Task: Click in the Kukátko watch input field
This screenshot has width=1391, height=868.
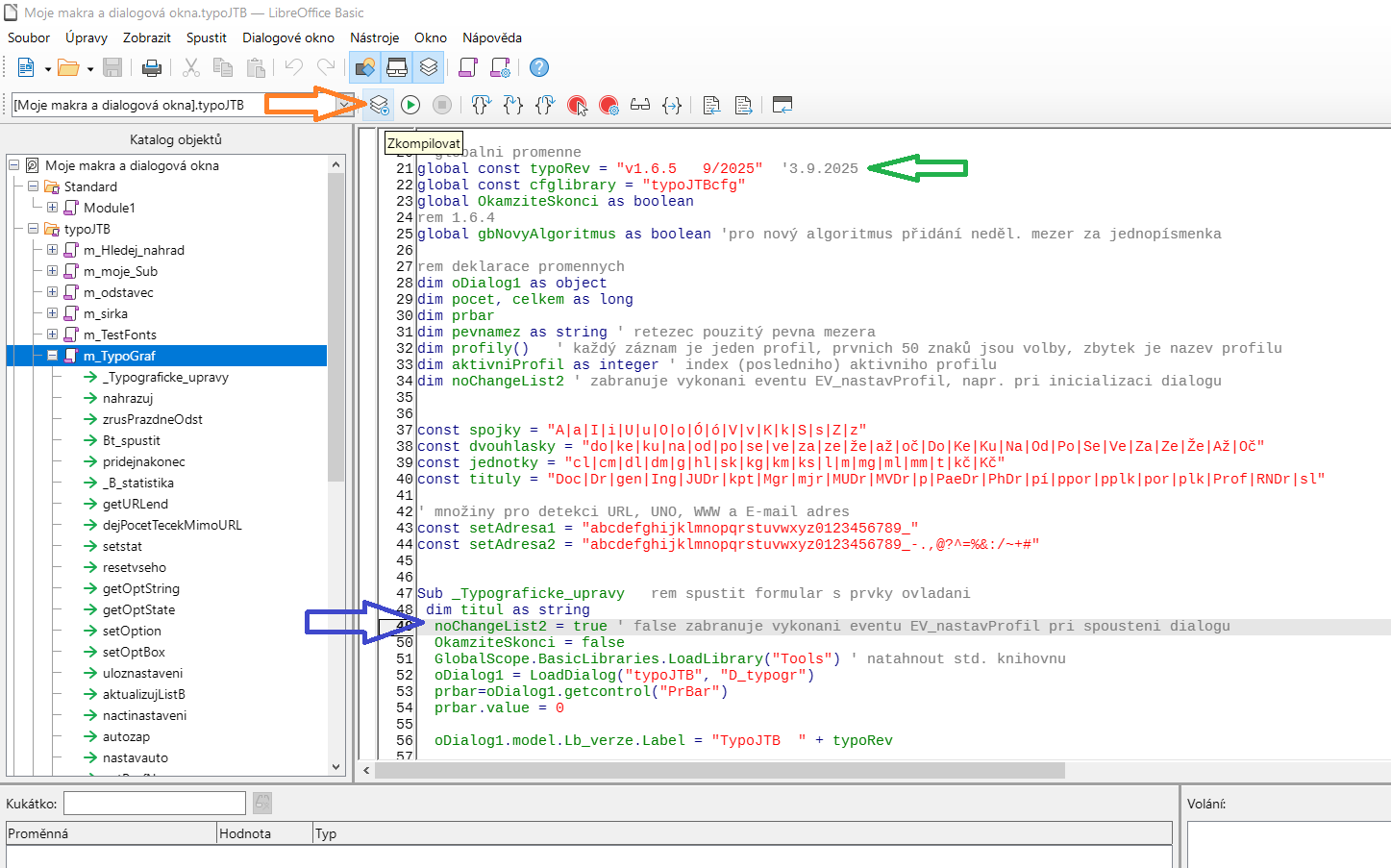Action: point(155,803)
